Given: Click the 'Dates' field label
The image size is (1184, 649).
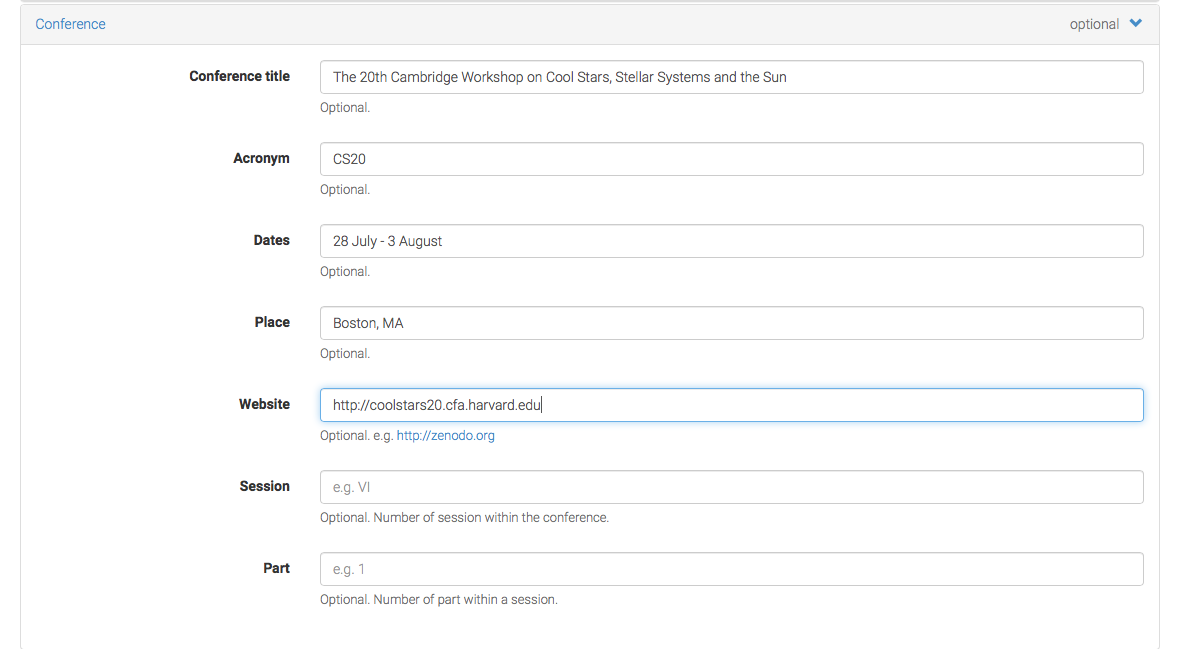Looking at the screenshot, I should coord(271,240).
